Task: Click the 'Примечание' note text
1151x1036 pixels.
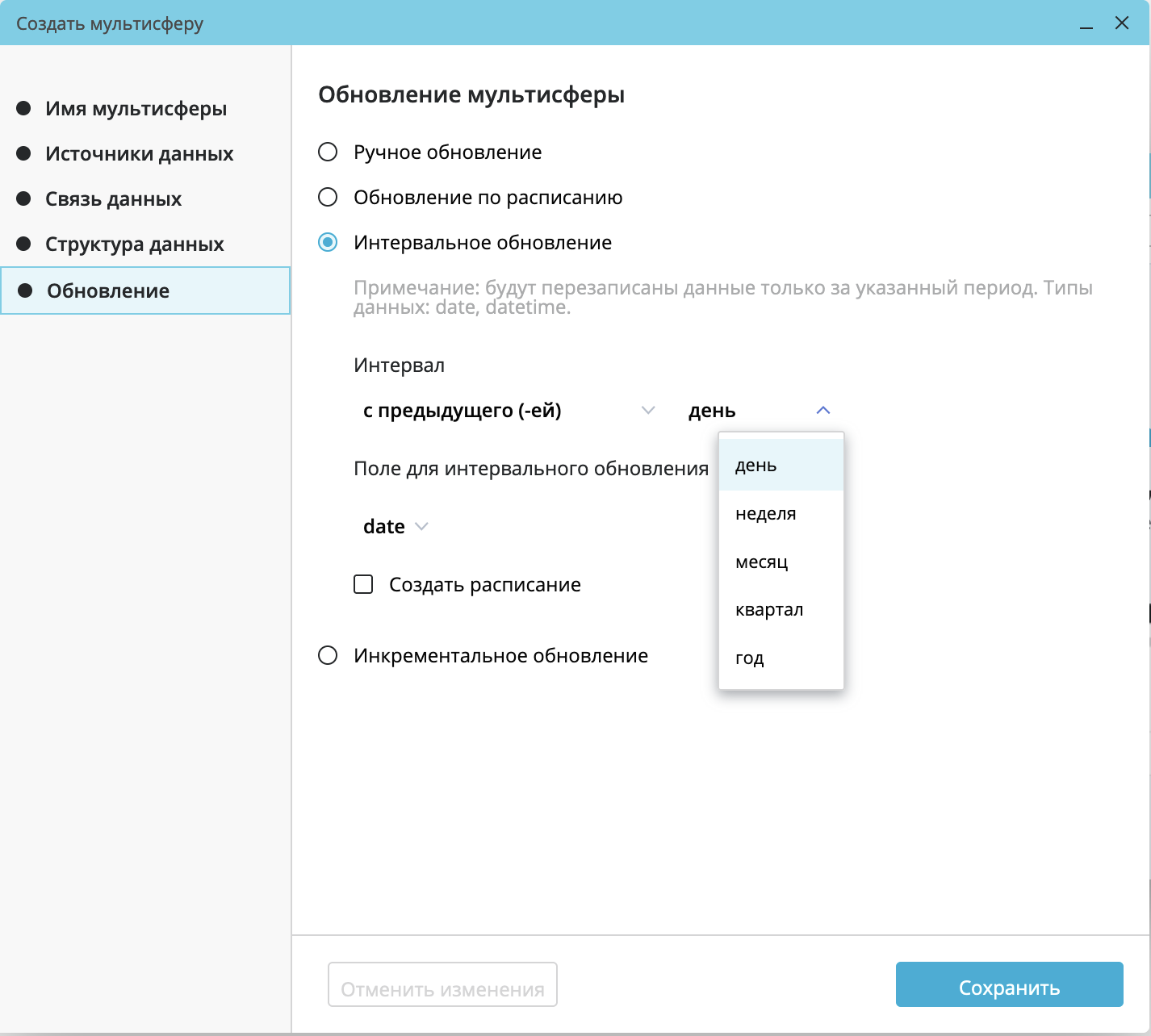Action: (x=723, y=298)
